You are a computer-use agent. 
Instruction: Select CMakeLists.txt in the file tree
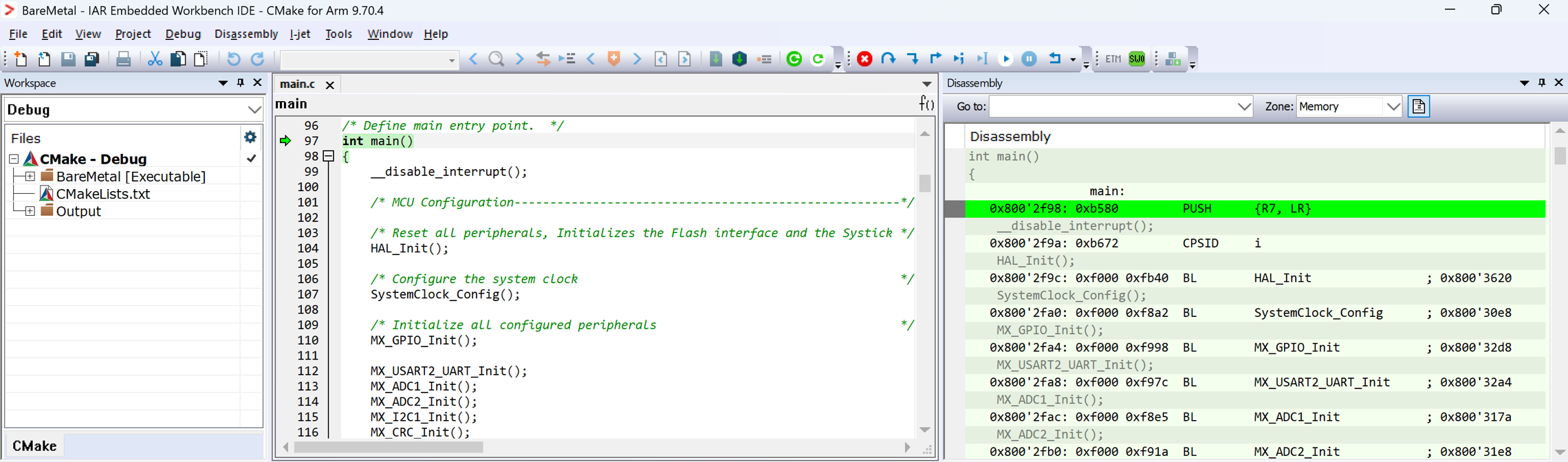coord(103,194)
